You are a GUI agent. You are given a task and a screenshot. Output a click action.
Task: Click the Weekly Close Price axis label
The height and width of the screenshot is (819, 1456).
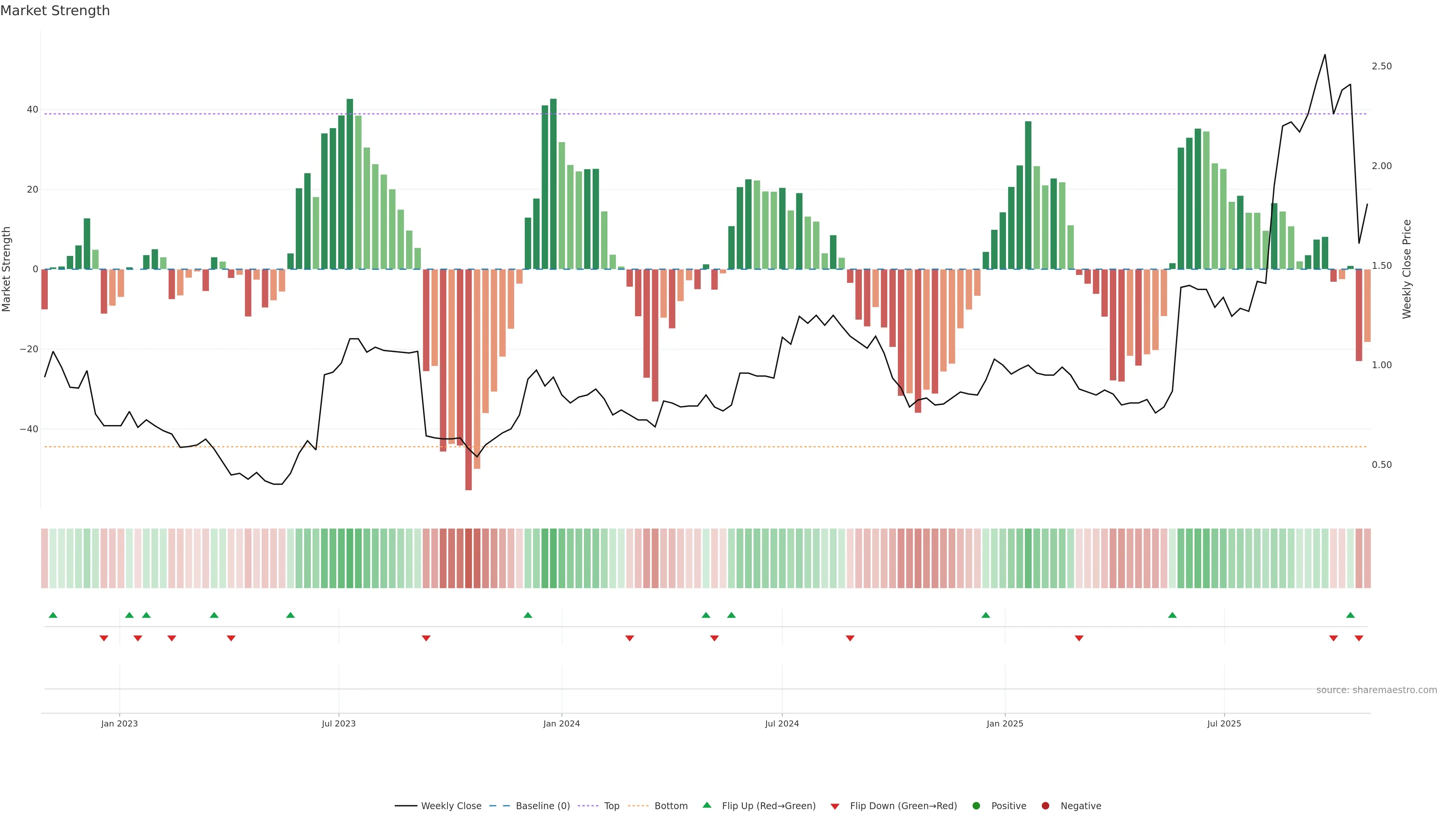click(x=1407, y=269)
